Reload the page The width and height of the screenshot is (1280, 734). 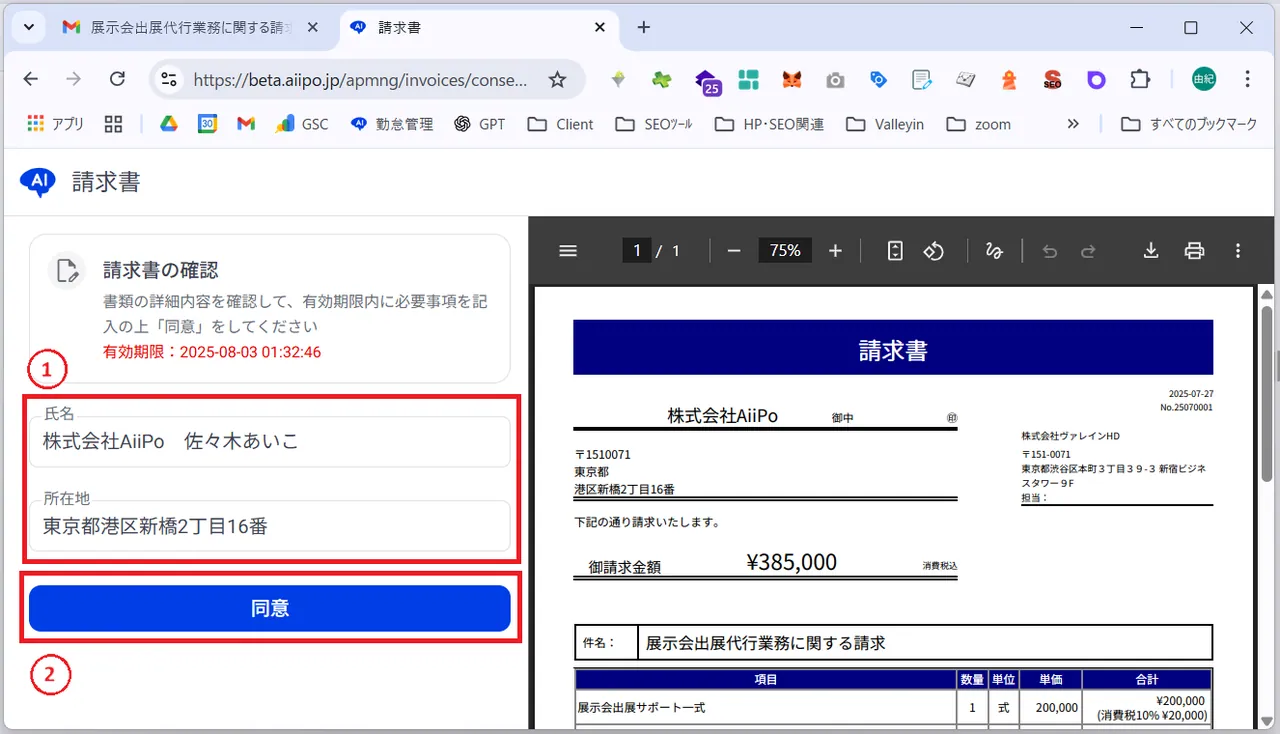click(117, 79)
